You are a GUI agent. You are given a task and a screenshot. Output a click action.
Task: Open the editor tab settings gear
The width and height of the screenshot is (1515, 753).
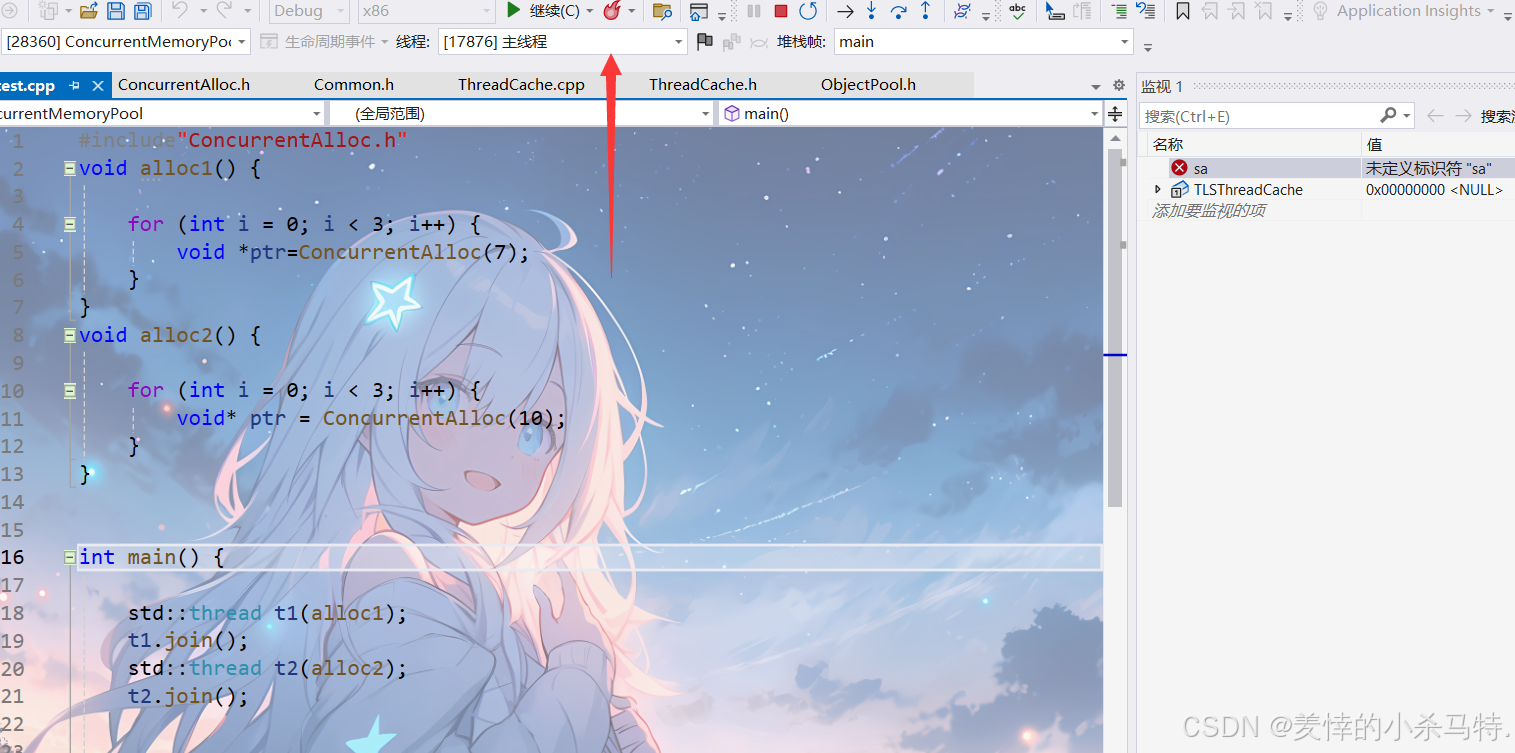(x=1118, y=86)
